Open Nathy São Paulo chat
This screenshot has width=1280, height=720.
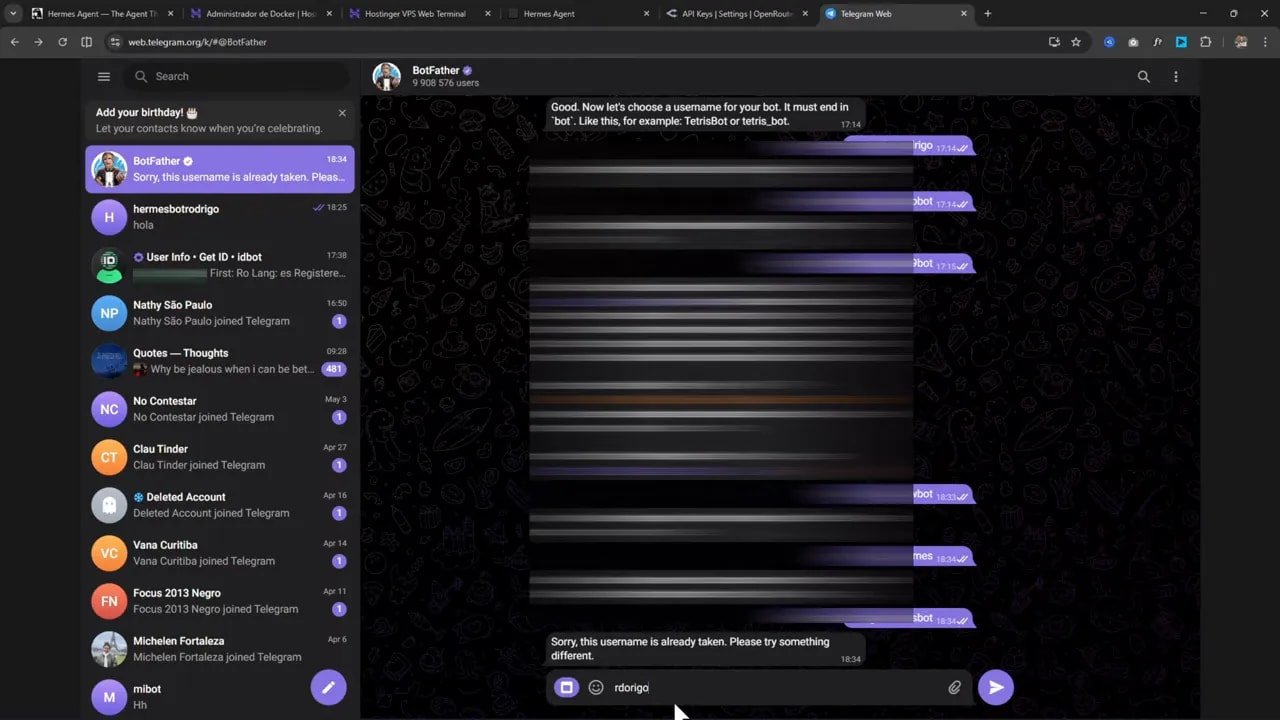coord(220,313)
